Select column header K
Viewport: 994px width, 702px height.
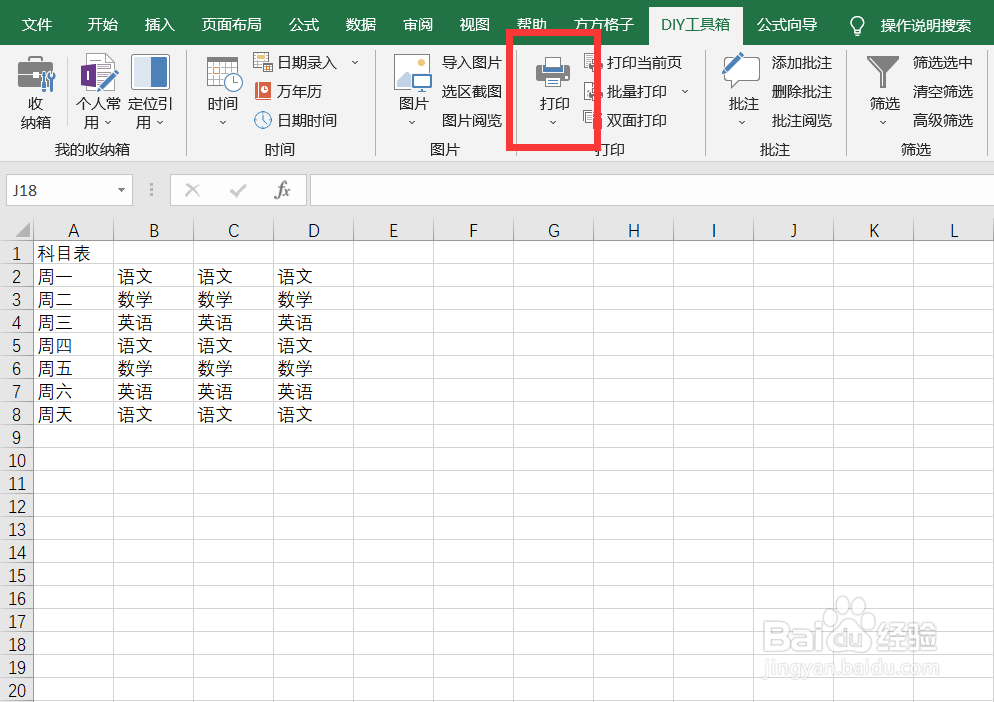[x=874, y=230]
